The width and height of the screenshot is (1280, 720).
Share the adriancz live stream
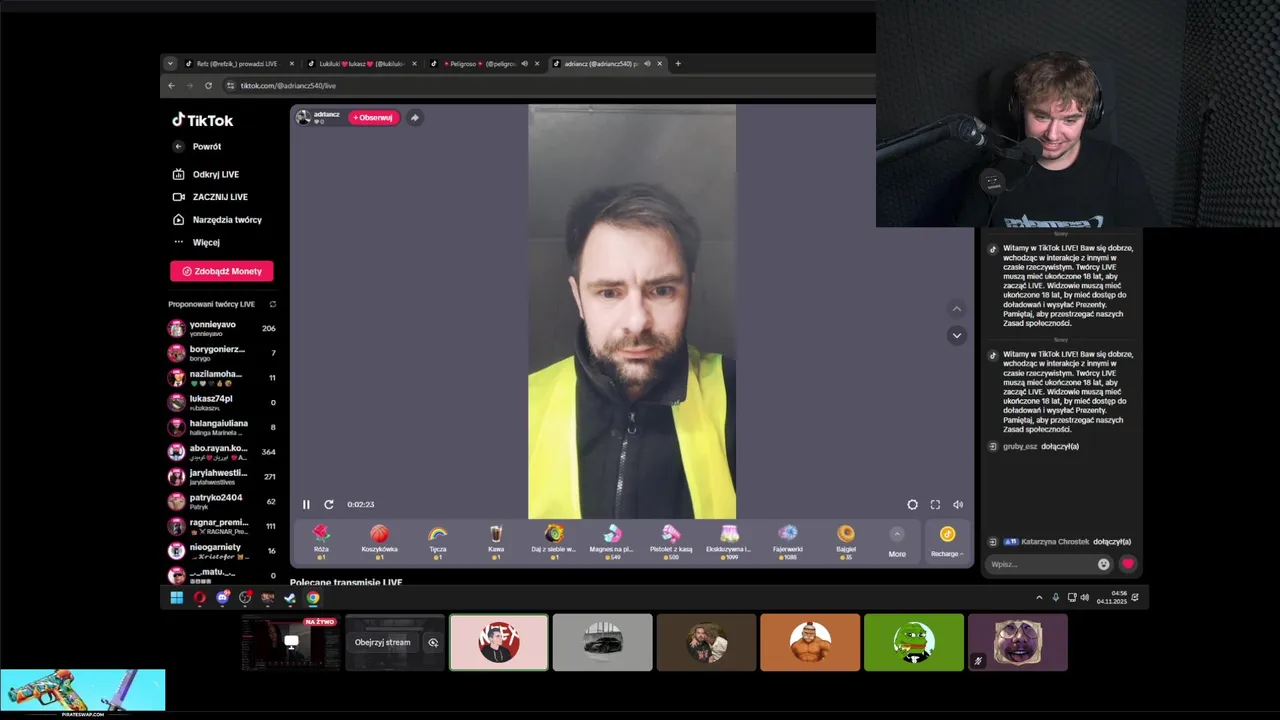pyautogui.click(x=414, y=117)
